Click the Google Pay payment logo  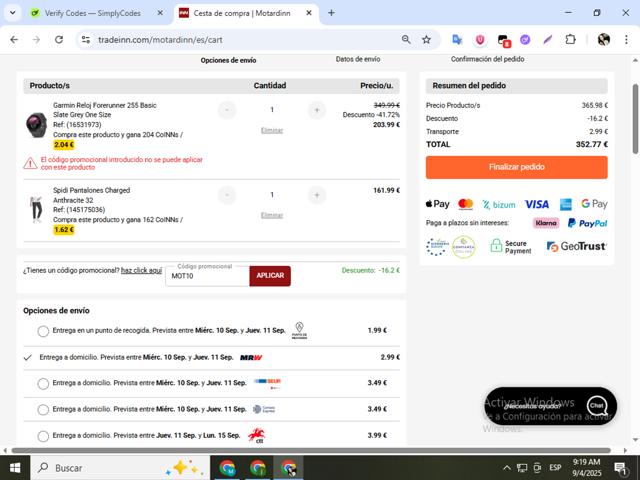pyautogui.click(x=594, y=204)
